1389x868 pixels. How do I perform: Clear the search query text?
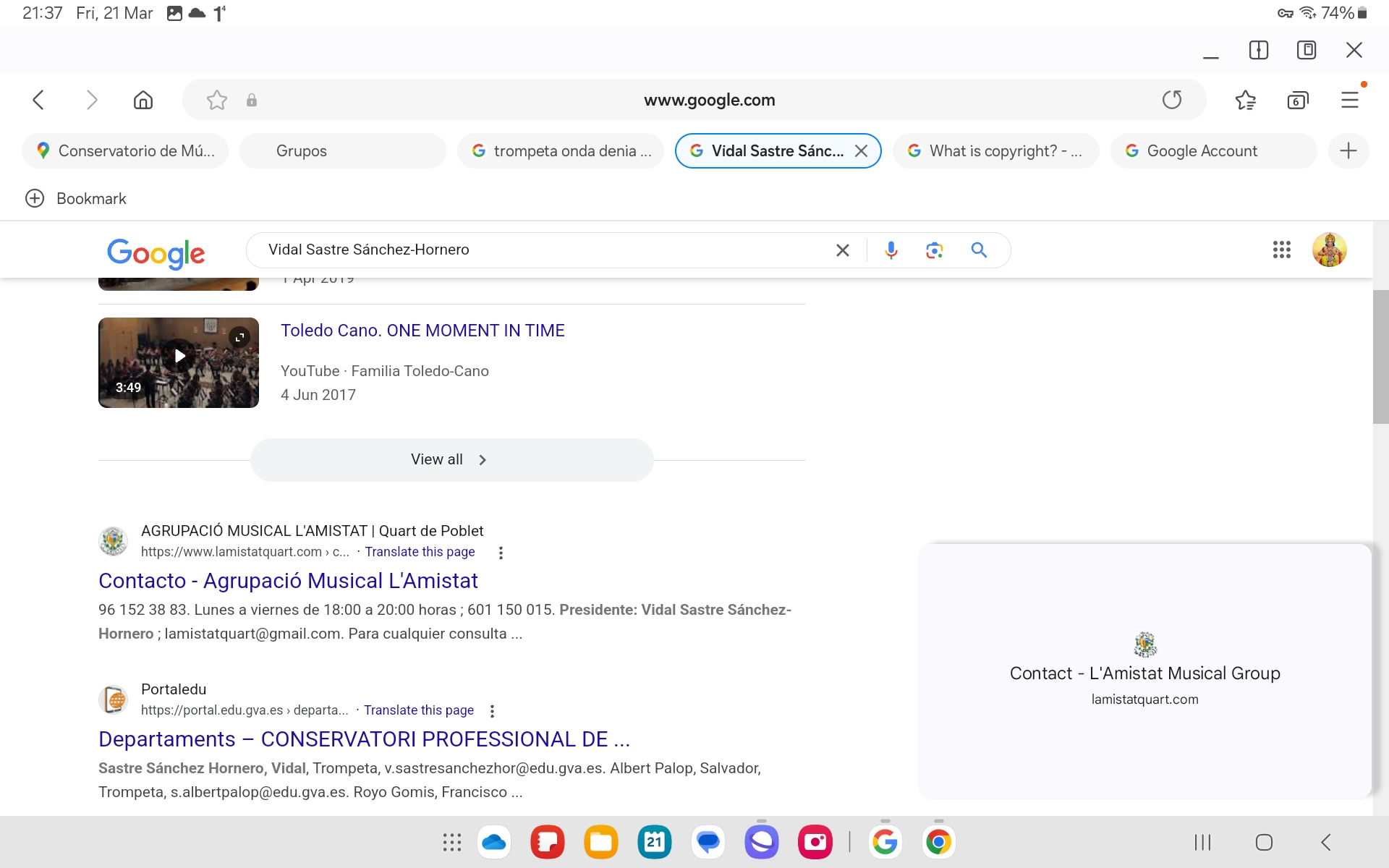coord(843,250)
